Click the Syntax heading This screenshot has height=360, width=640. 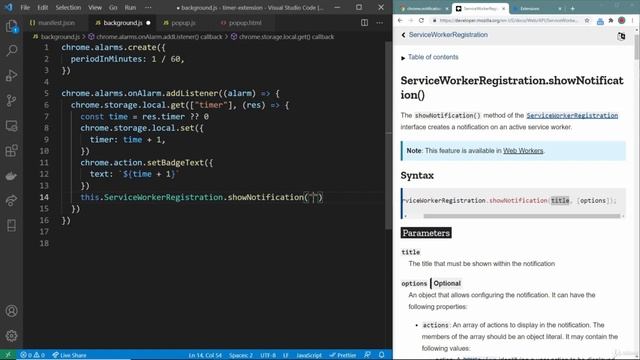(x=417, y=176)
